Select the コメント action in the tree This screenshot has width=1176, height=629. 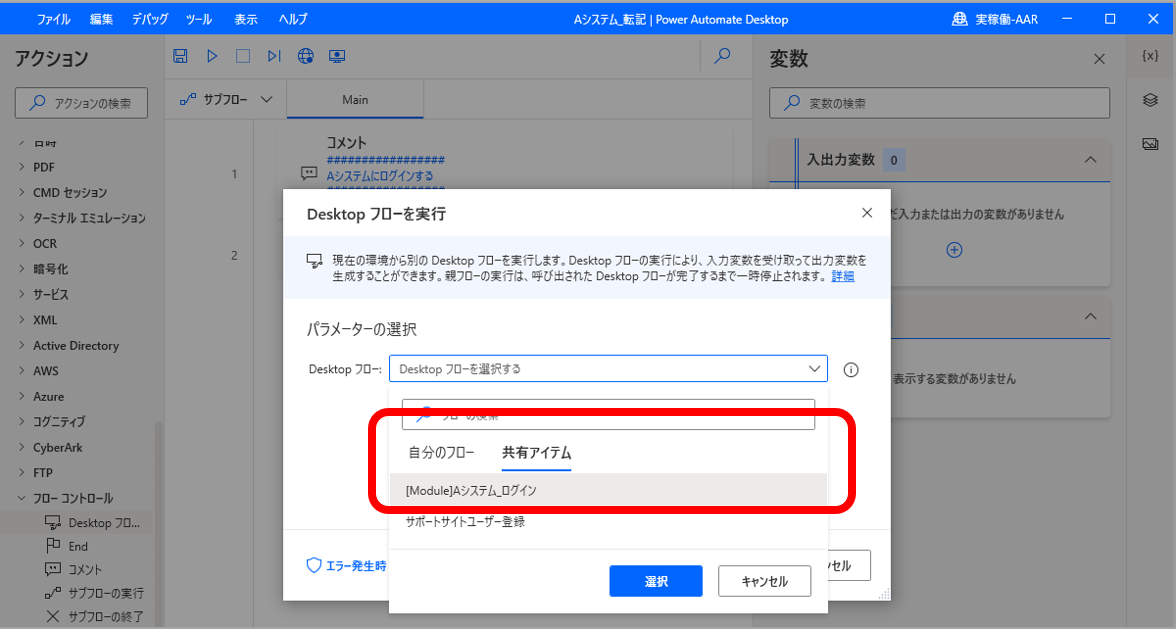click(x=74, y=569)
